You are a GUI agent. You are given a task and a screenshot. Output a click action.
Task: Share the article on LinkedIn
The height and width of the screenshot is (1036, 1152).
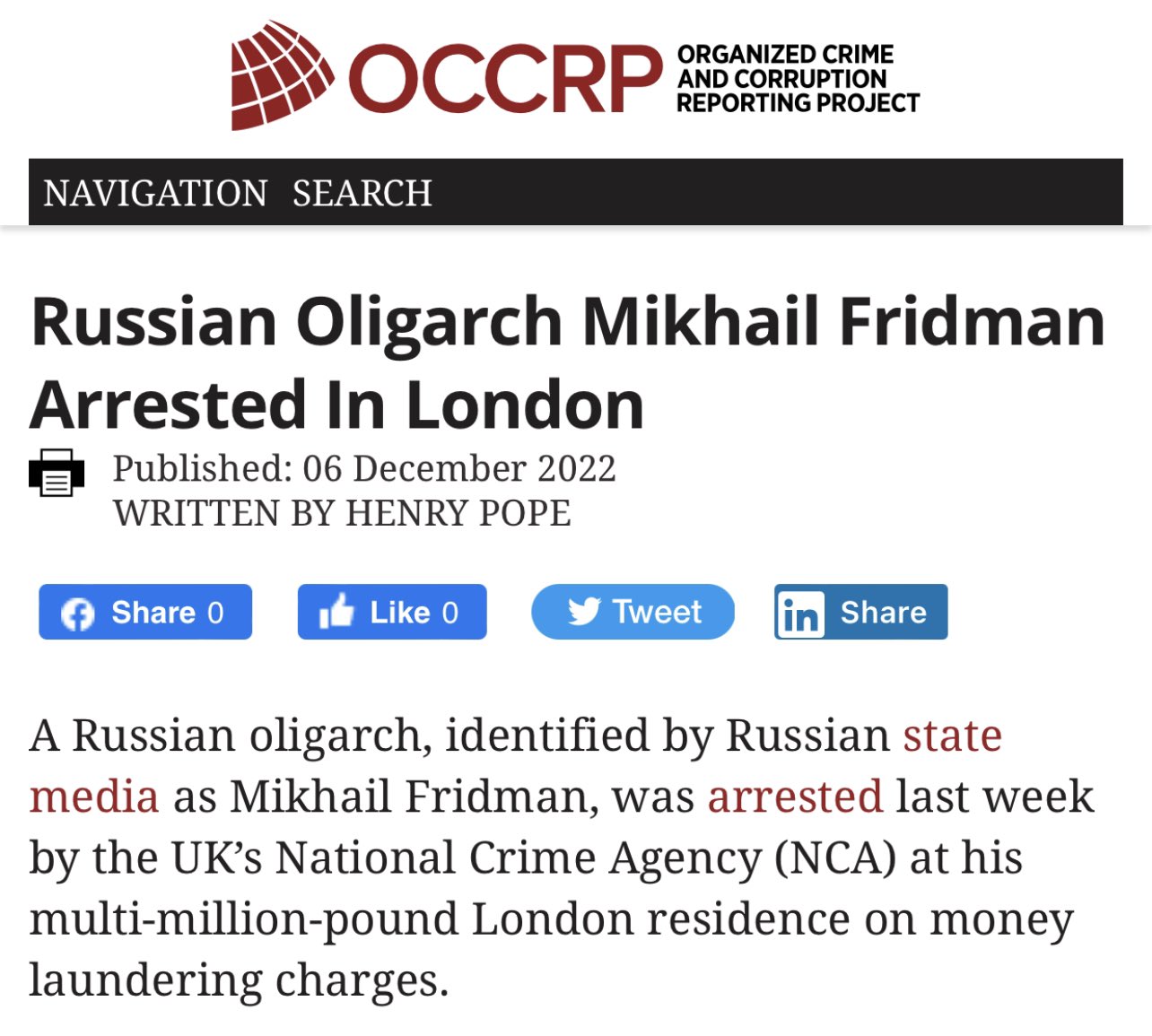[860, 612]
